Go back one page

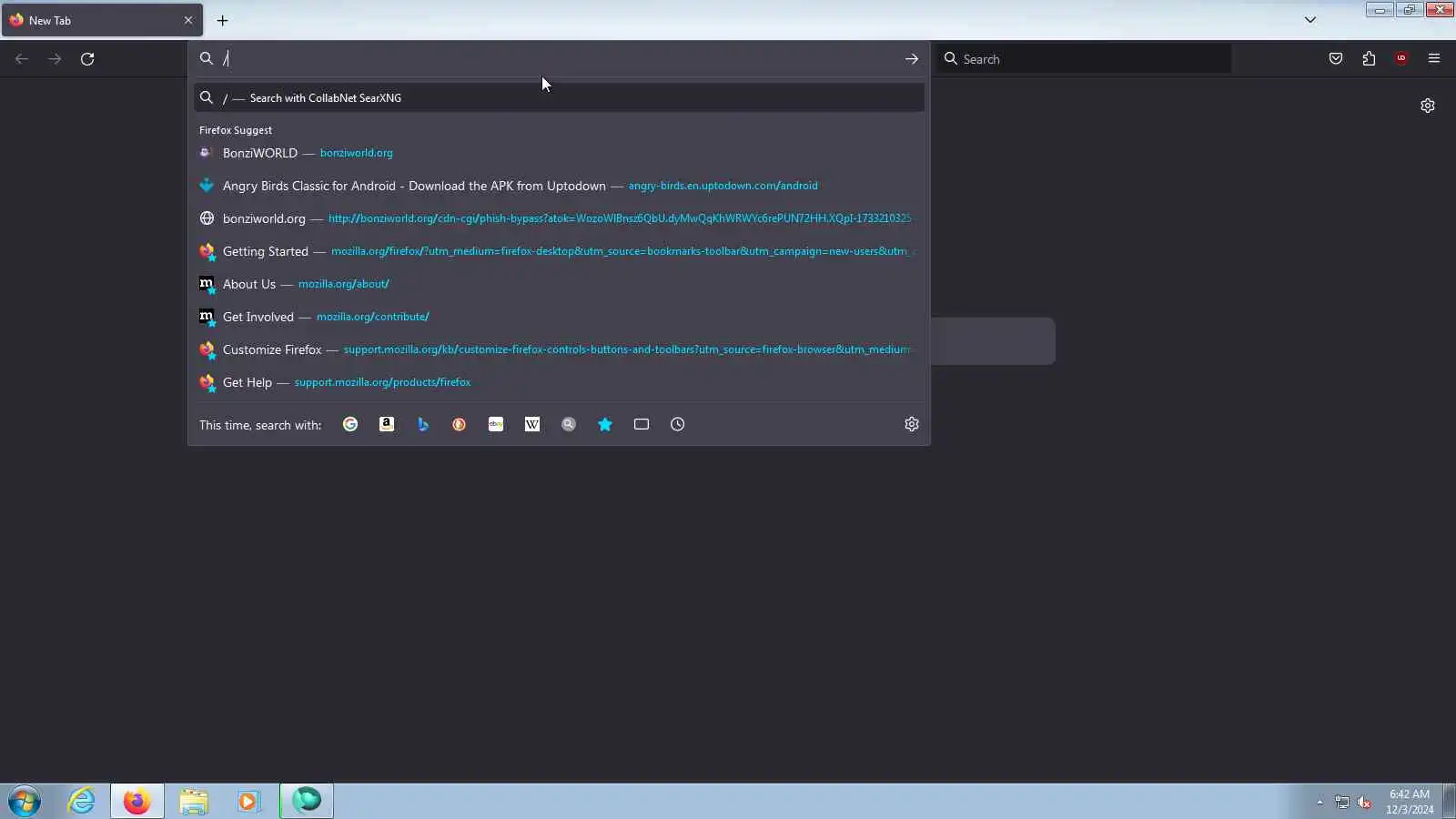(x=22, y=59)
